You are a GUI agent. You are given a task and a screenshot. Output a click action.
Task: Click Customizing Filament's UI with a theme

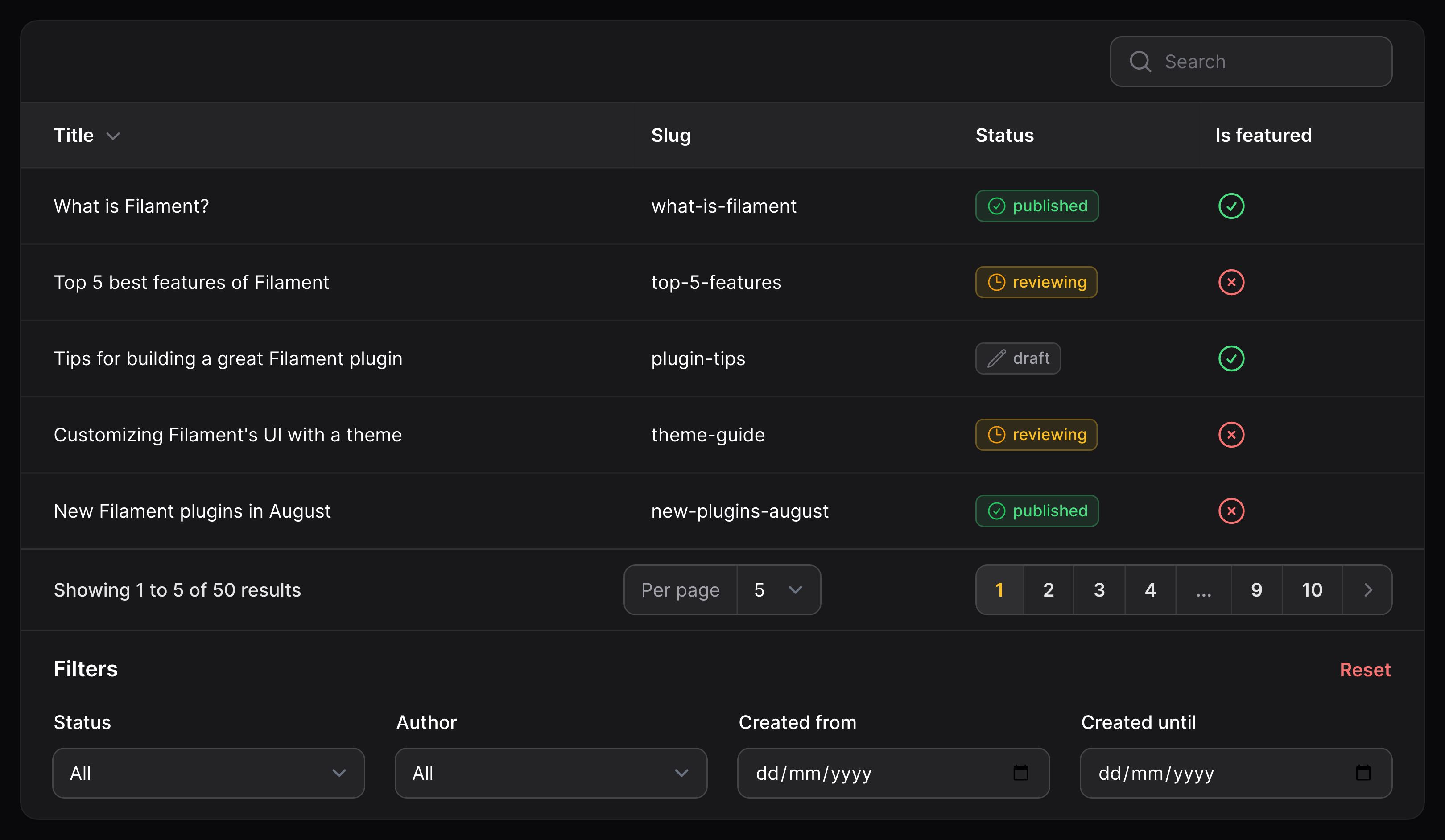click(x=227, y=435)
